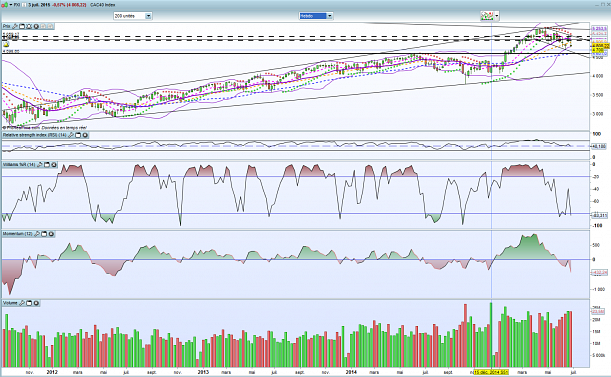Screen dimensions: 611x377
Task: Expand the chart style arrow menu
Action: pyautogui.click(x=496, y=16)
